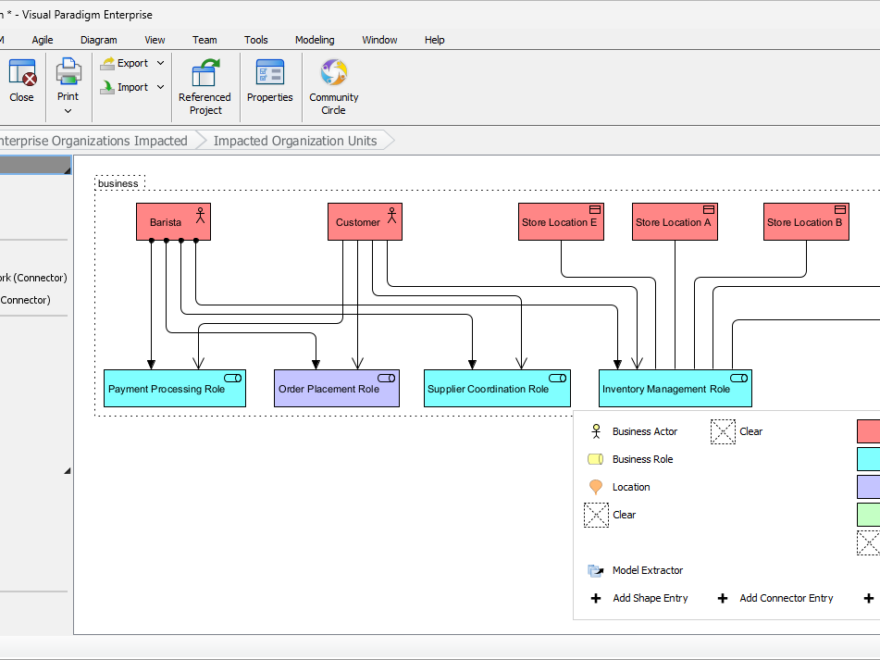Select the Location pin icon

[597, 487]
